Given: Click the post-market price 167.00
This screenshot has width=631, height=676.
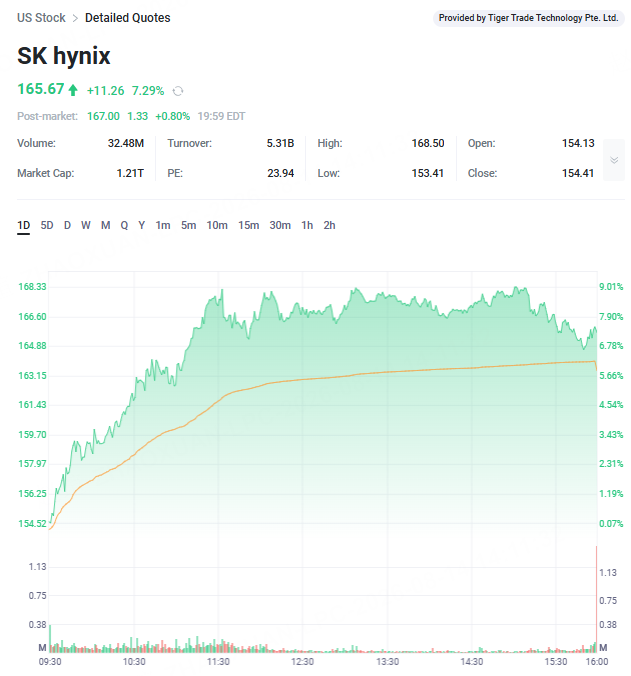Looking at the screenshot, I should tap(103, 116).
